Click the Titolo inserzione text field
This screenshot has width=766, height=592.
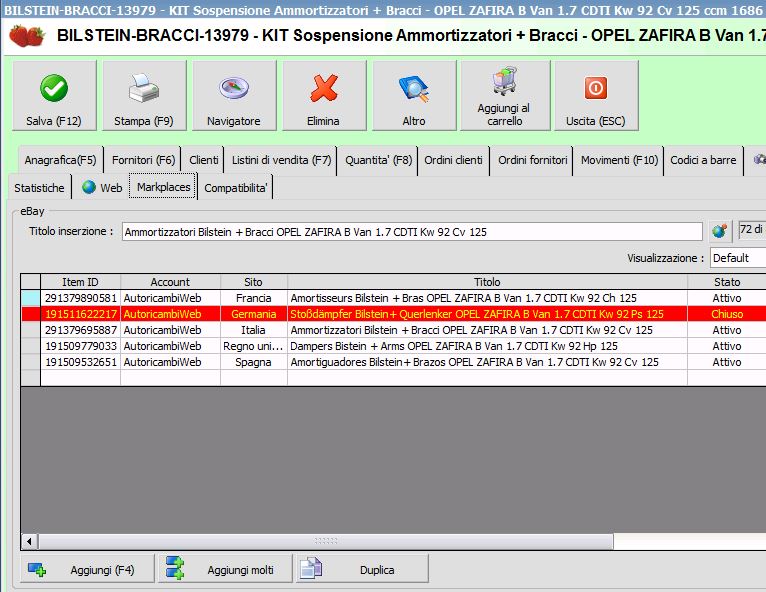pyautogui.click(x=412, y=232)
